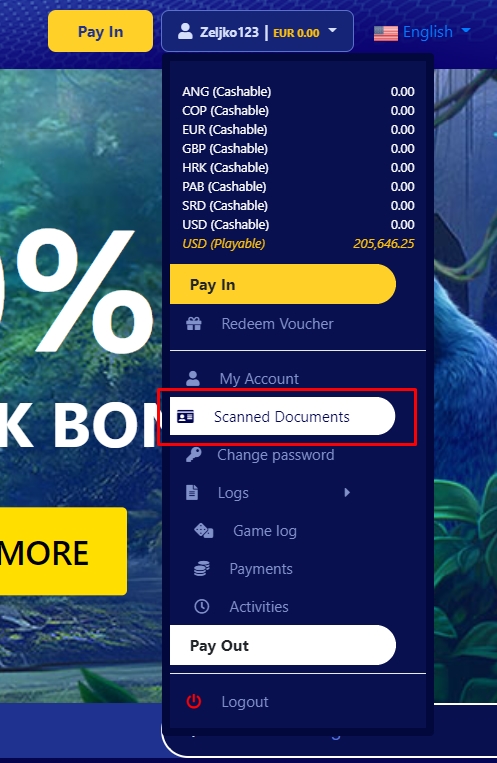Viewport: 497px width, 763px height.
Task: Open the English language dropdown
Action: point(422,32)
